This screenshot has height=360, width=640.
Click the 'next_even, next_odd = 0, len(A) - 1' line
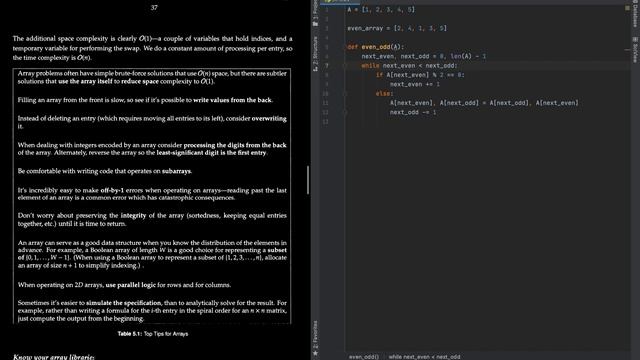click(x=423, y=56)
